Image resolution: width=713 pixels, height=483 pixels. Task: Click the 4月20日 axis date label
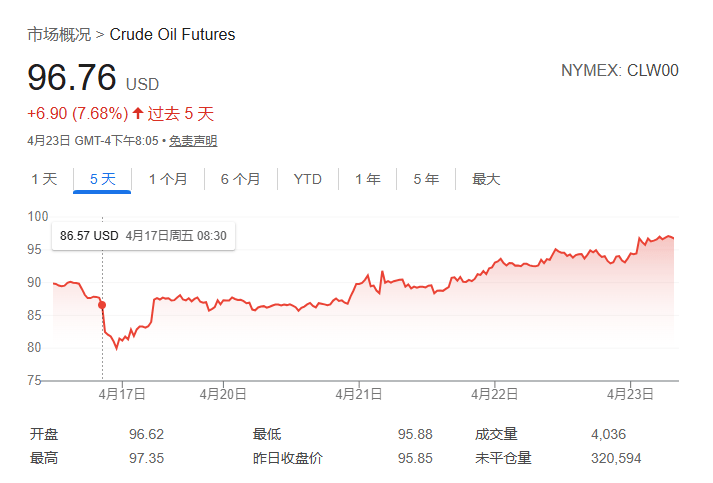click(x=223, y=394)
